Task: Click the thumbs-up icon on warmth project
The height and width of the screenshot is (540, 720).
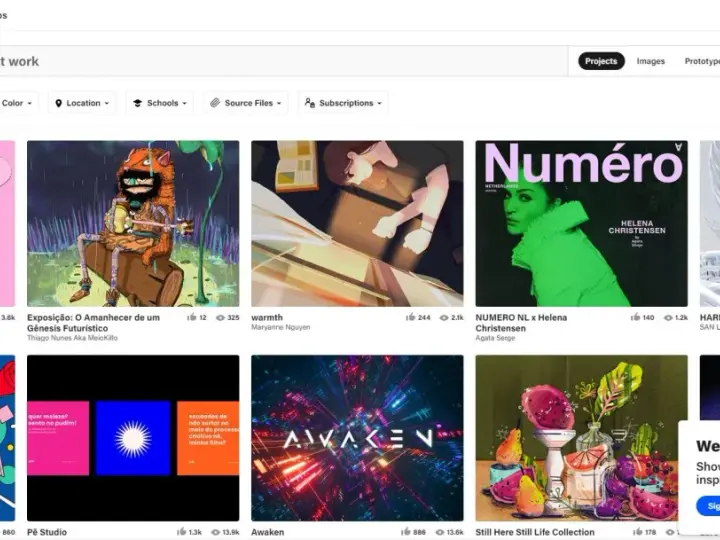Action: click(411, 317)
